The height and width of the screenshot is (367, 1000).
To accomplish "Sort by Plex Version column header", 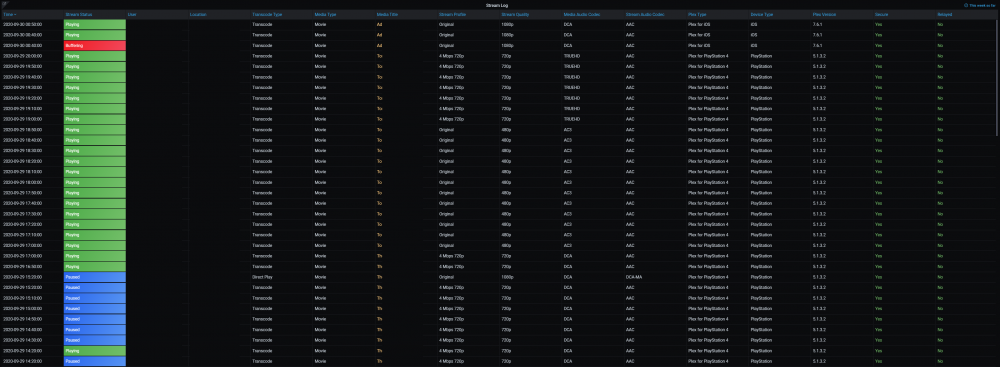I will pyautogui.click(x=826, y=14).
